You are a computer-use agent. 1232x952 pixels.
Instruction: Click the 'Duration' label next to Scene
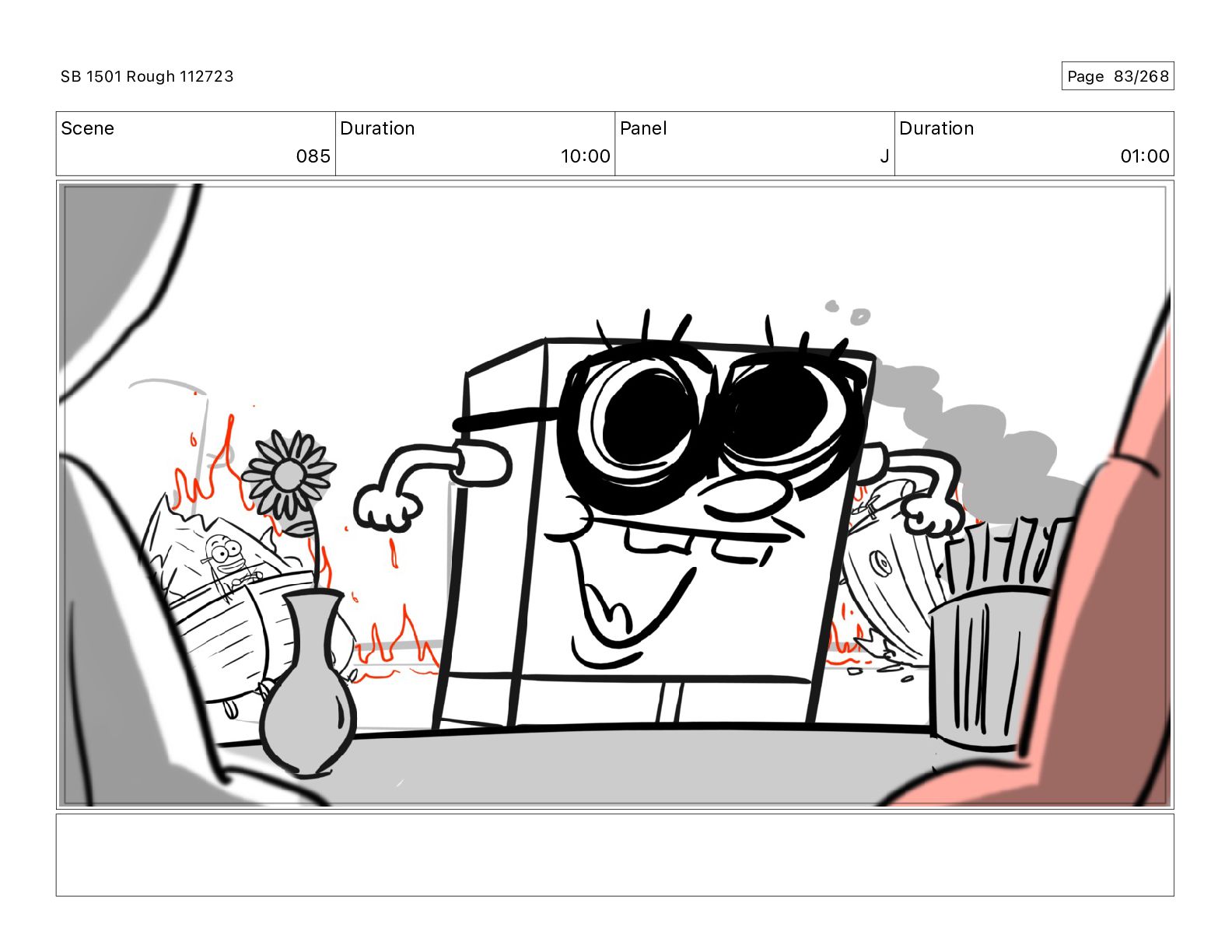pos(377,128)
